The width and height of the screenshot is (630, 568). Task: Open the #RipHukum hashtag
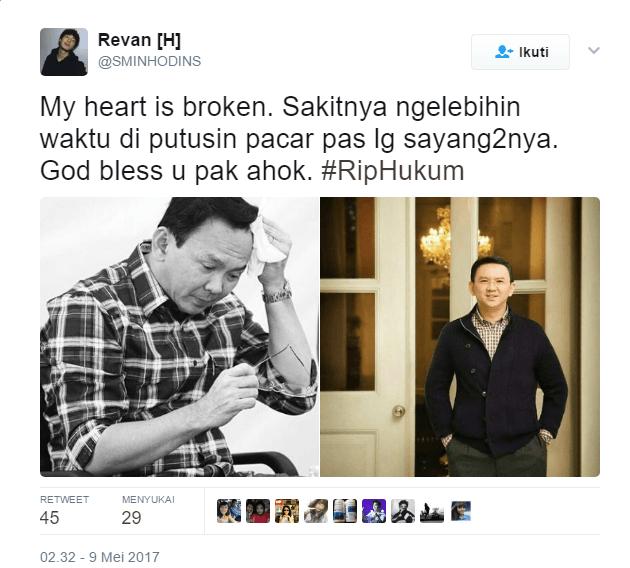[x=393, y=171]
